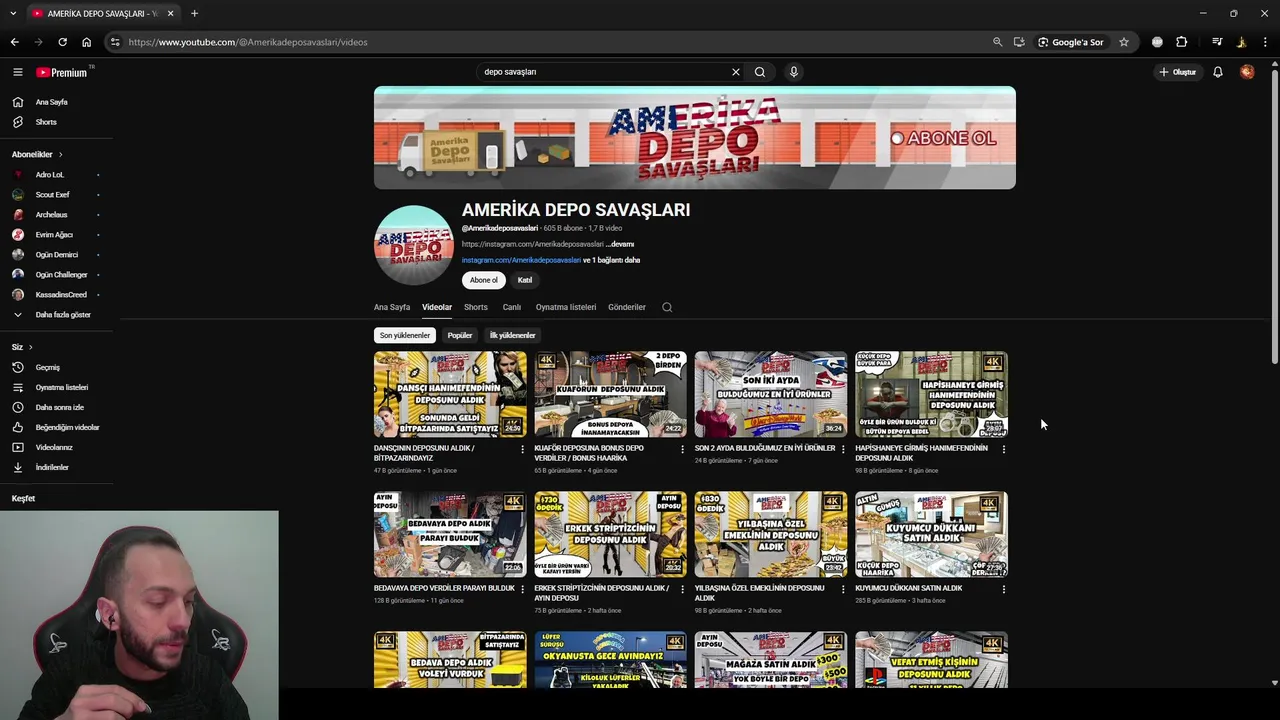Click the Katıl join button

(x=525, y=280)
